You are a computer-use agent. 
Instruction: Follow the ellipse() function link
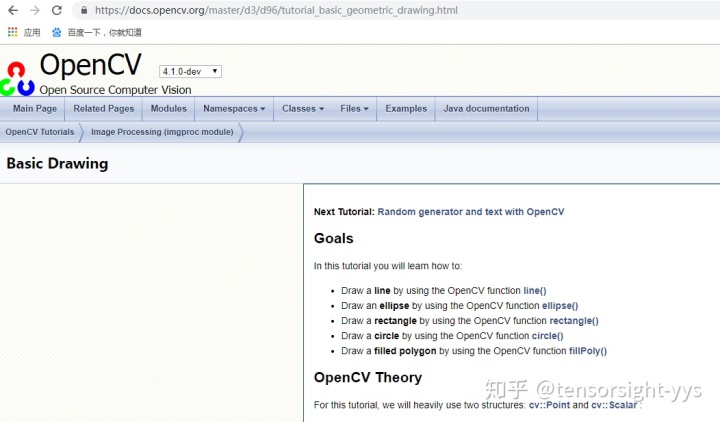click(x=560, y=306)
